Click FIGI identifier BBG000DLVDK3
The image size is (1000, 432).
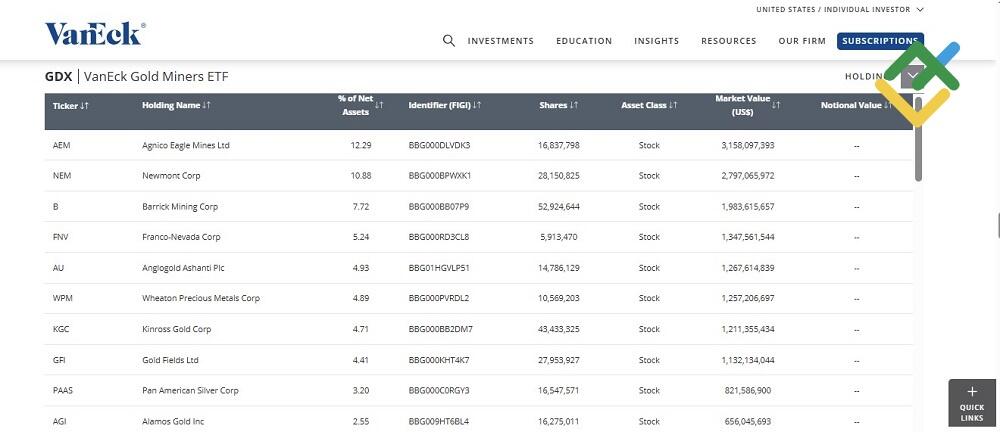point(439,145)
